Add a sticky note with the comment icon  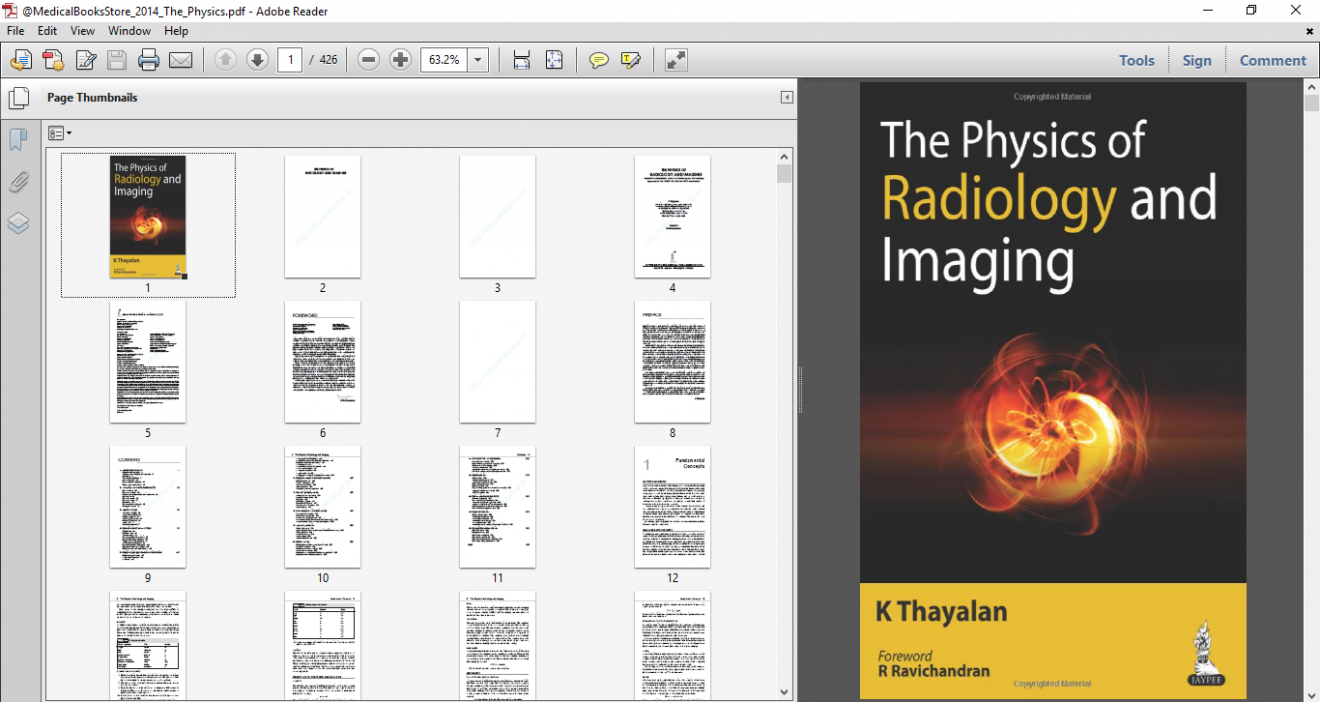(598, 60)
